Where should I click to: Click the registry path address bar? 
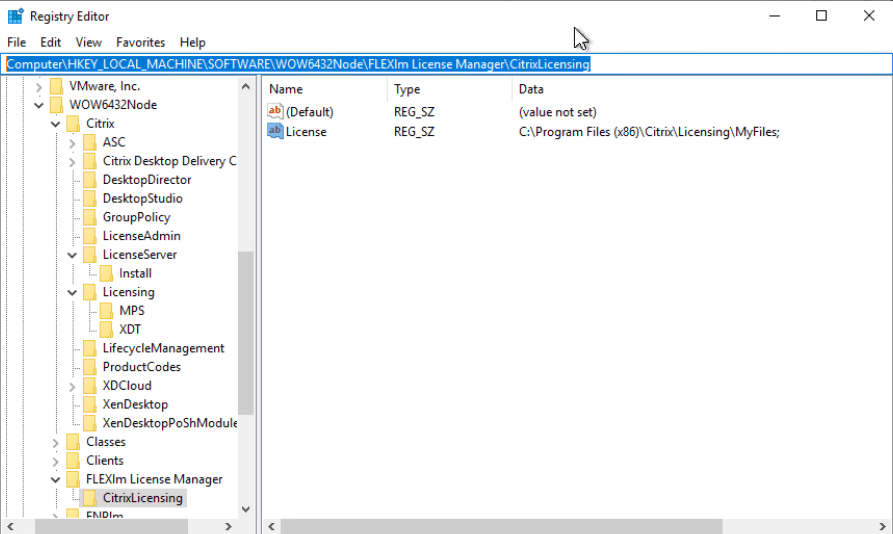pos(446,64)
